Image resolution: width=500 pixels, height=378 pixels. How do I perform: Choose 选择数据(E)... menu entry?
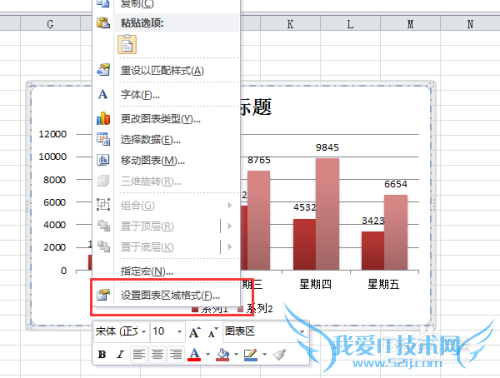click(x=150, y=140)
